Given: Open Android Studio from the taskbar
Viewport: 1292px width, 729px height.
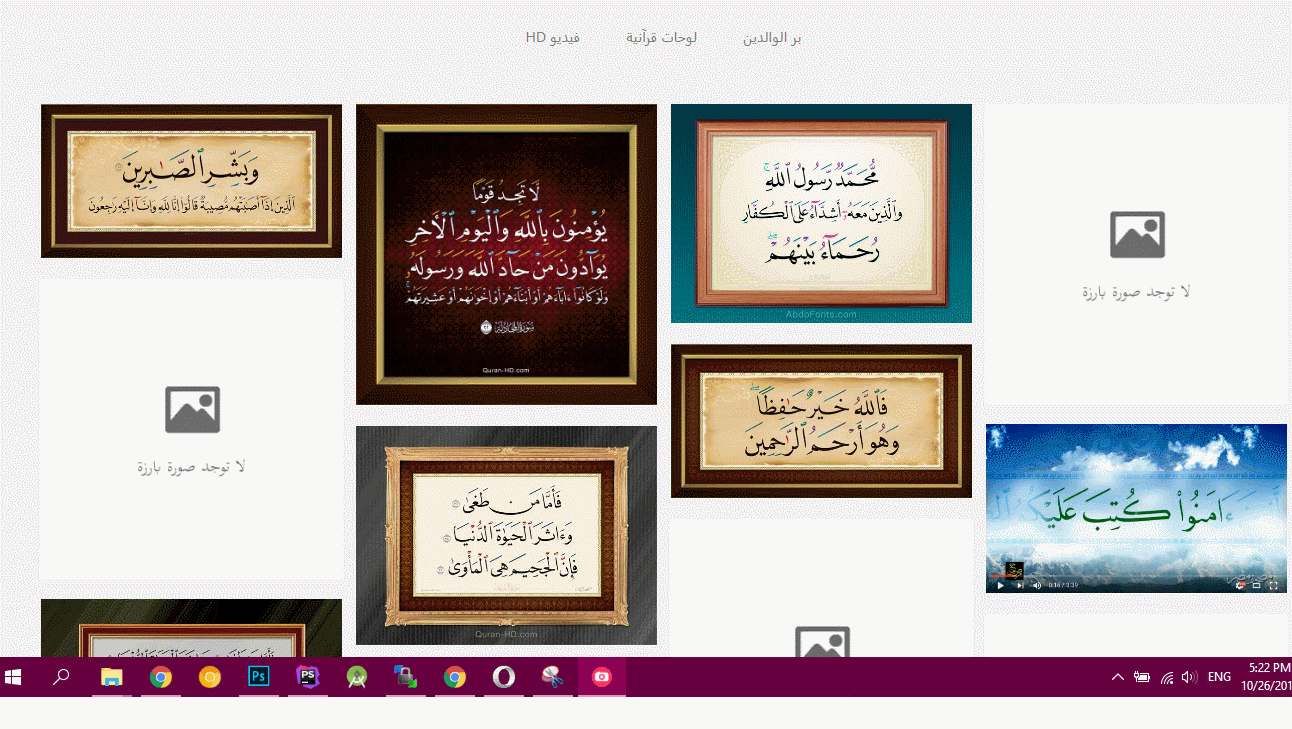Looking at the screenshot, I should [x=356, y=677].
